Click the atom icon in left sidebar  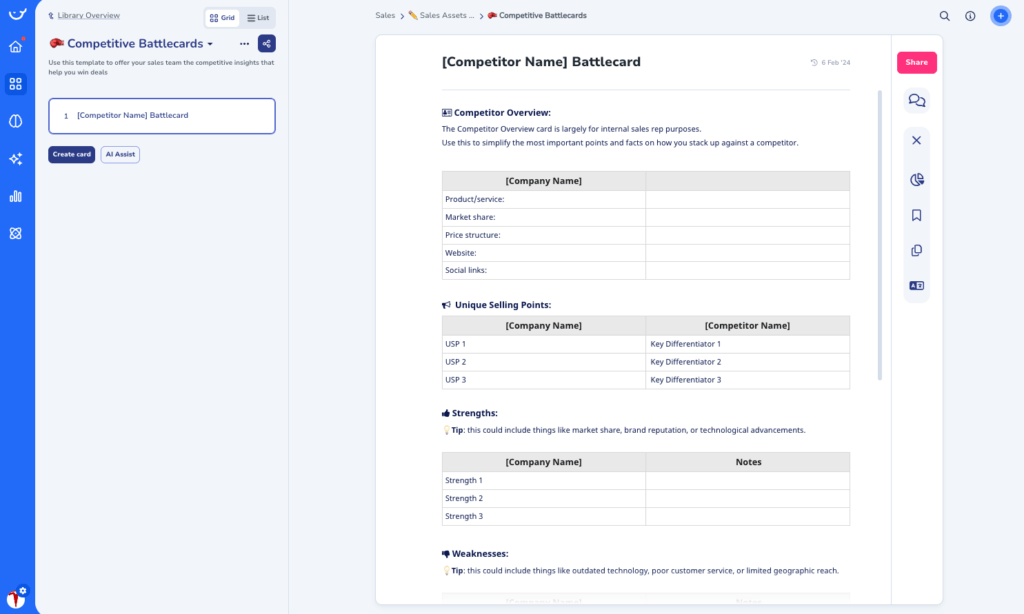click(15, 233)
